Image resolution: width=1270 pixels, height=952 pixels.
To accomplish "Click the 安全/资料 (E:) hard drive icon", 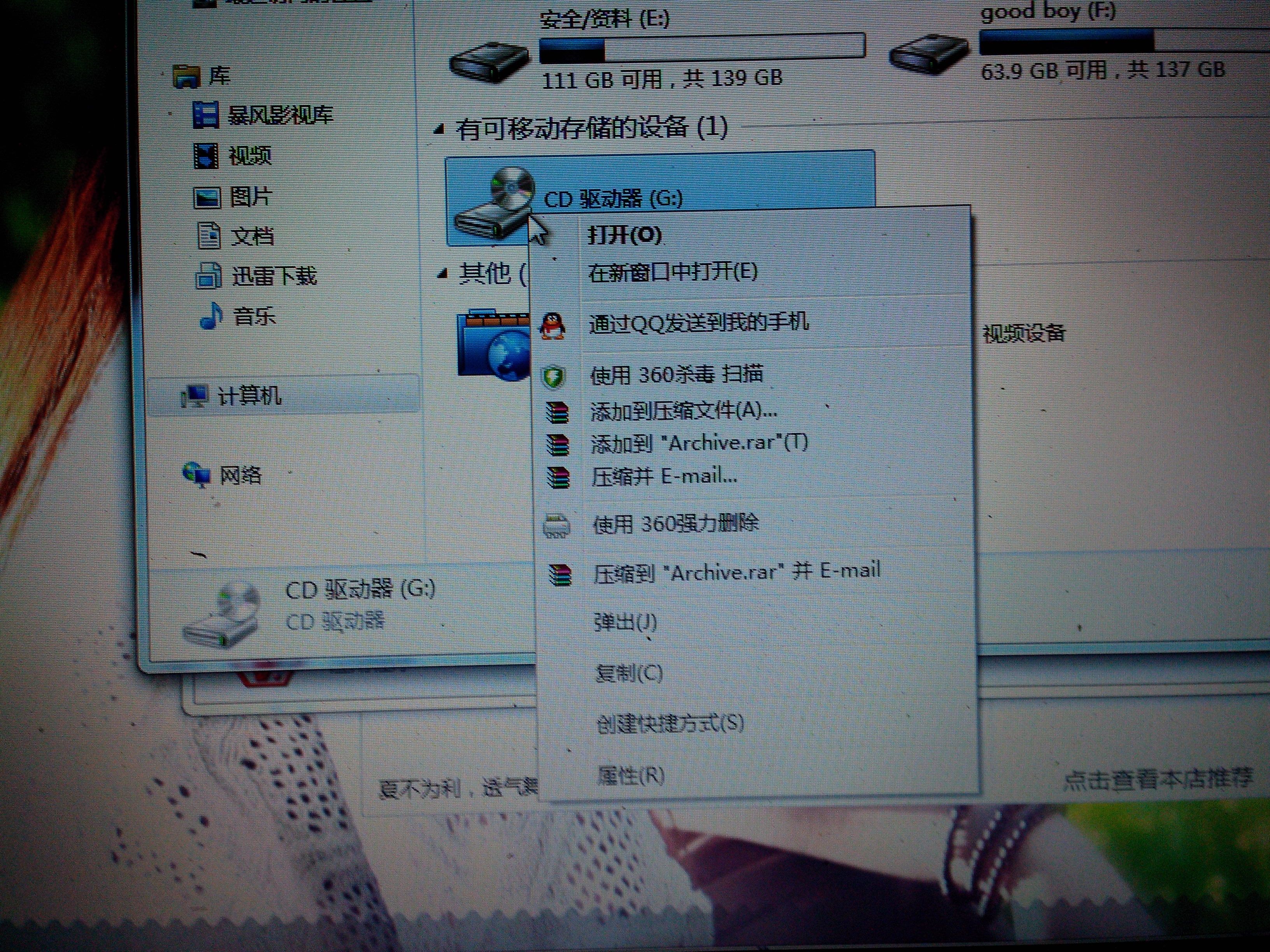I will tap(489, 64).
